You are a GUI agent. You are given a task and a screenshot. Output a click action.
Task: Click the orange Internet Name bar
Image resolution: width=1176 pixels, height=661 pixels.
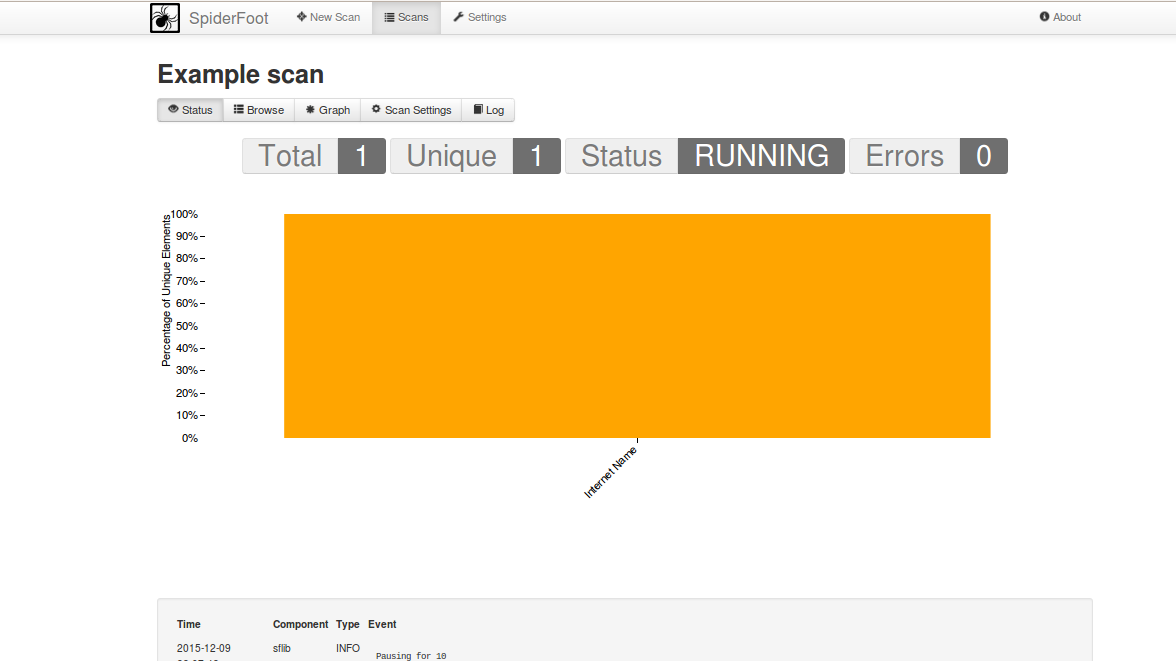point(637,326)
